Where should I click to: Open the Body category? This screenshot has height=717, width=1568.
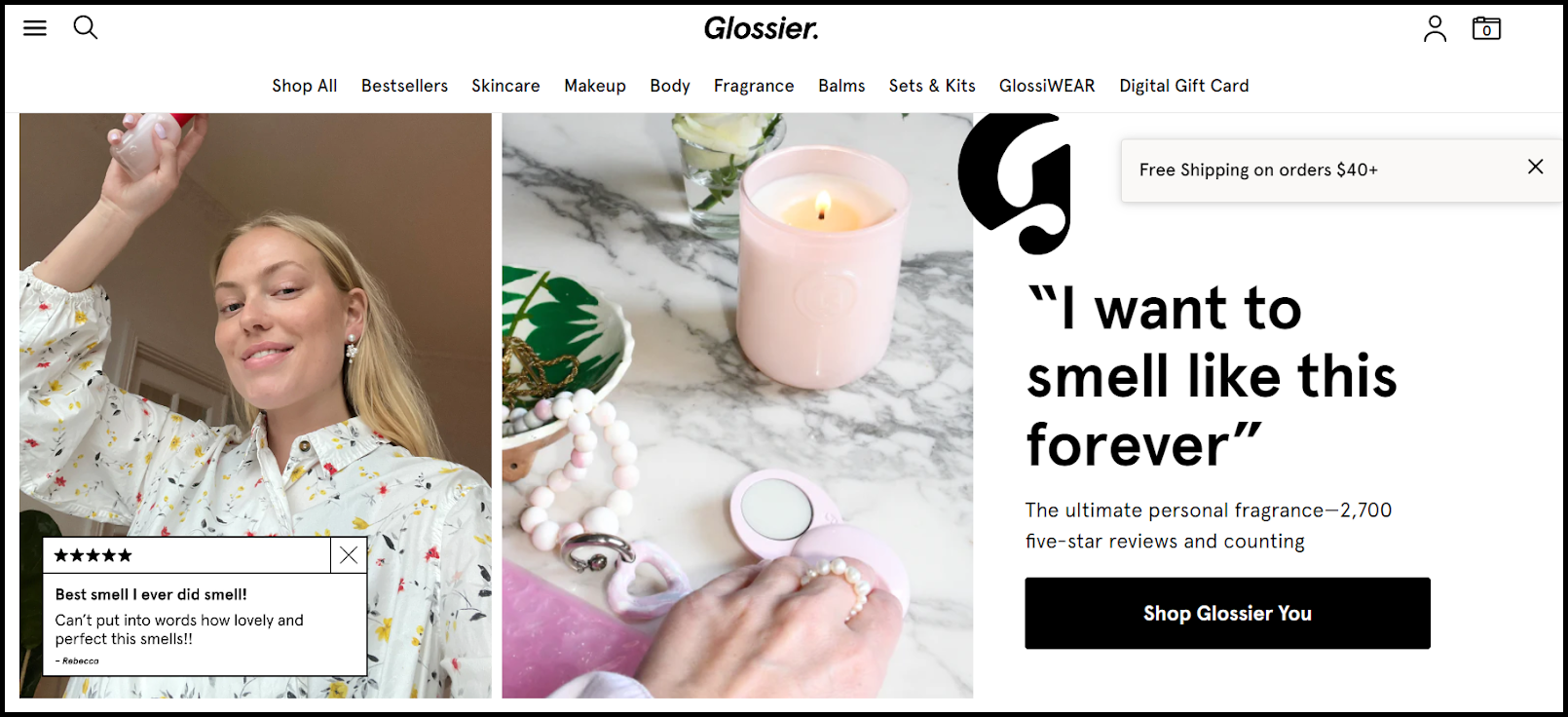[670, 86]
